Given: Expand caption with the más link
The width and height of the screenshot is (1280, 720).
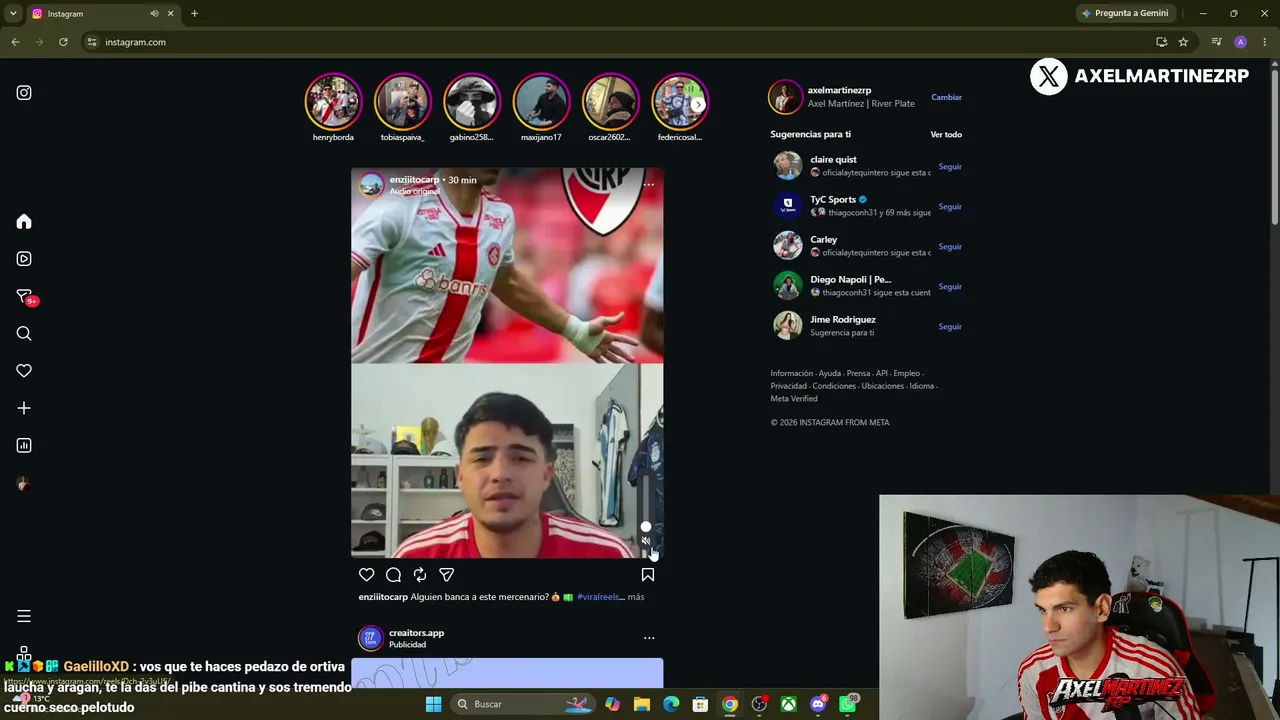Looking at the screenshot, I should click(636, 597).
